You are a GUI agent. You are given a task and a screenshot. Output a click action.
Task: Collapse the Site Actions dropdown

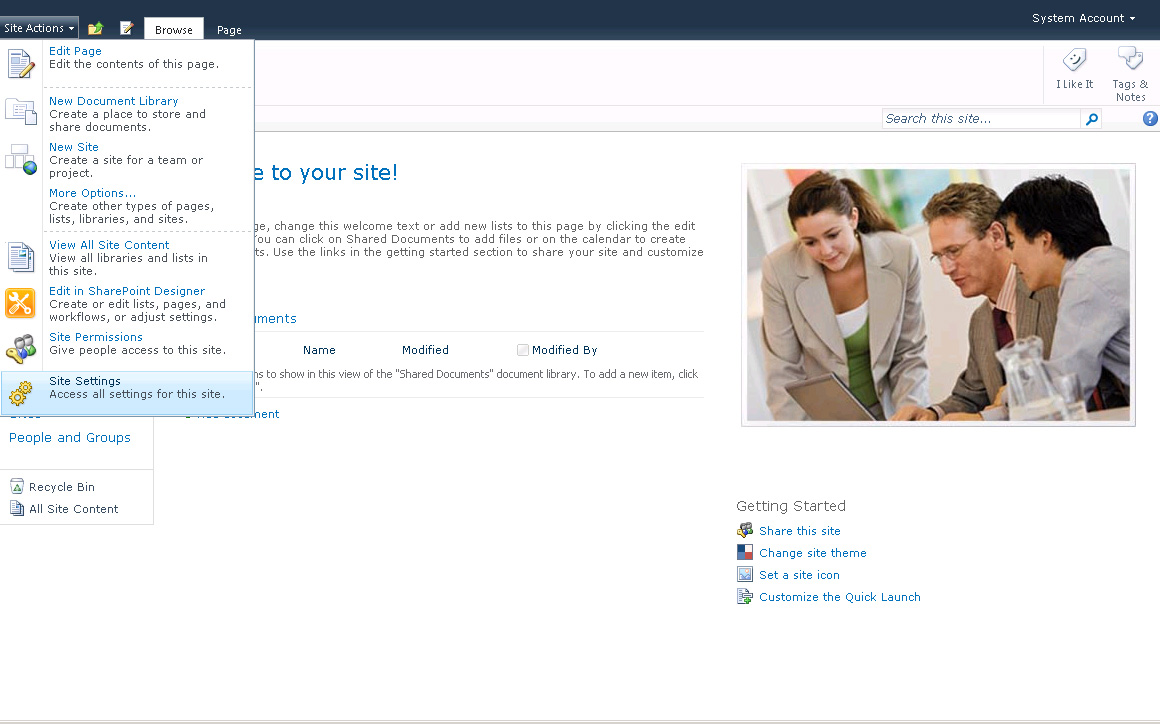pyautogui.click(x=39, y=28)
